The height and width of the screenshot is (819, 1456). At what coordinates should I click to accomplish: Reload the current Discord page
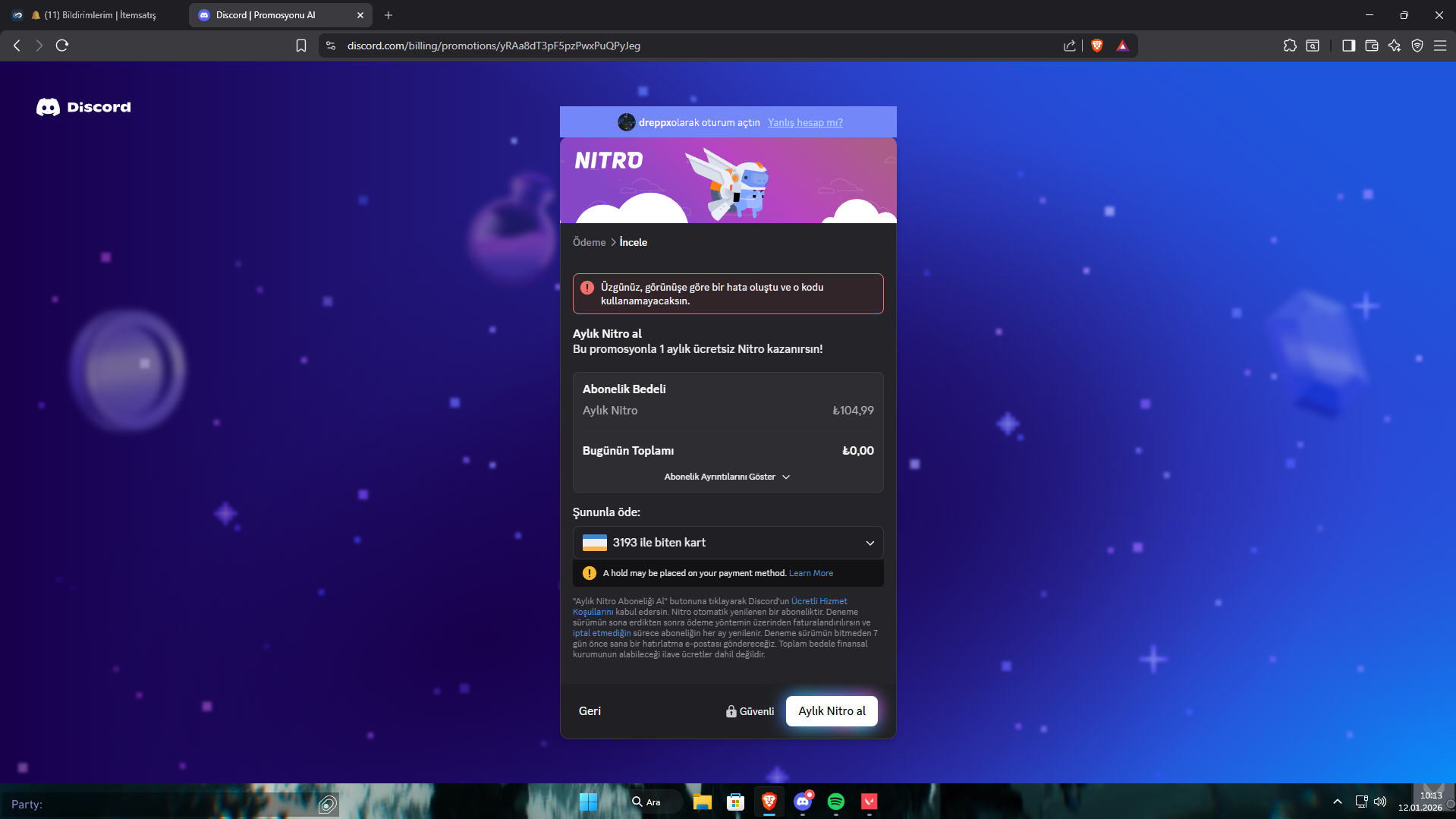pos(62,46)
